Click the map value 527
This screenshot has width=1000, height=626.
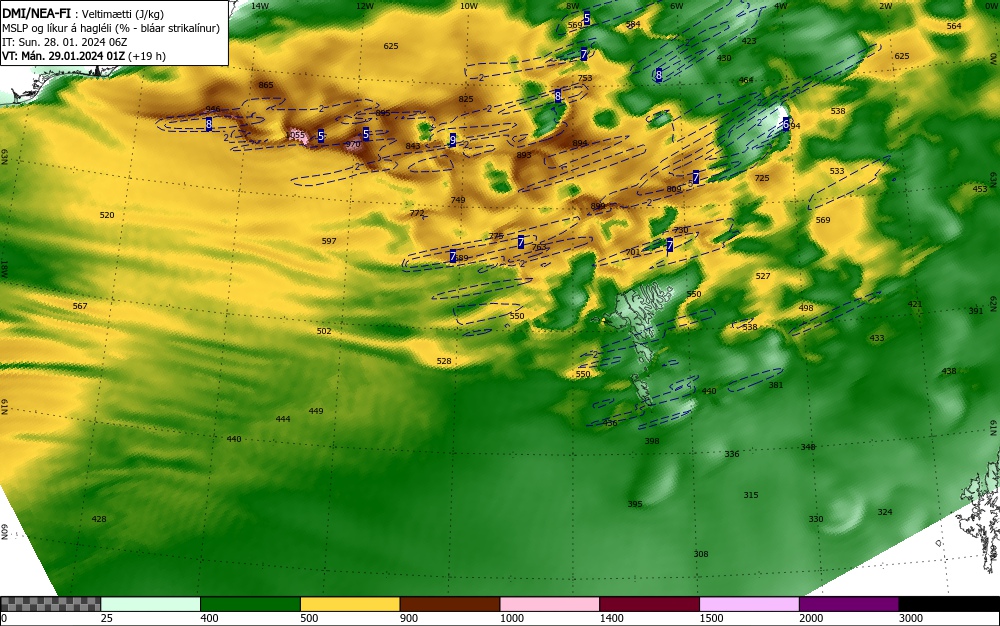[x=763, y=276]
